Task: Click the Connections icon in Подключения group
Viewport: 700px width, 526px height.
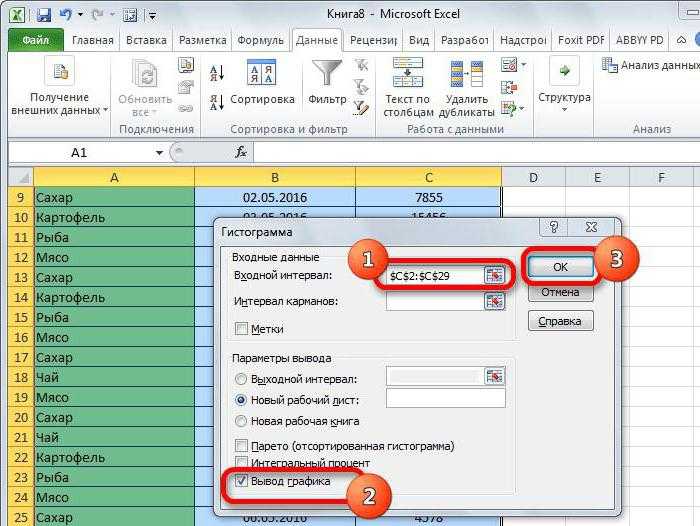Action: point(186,65)
